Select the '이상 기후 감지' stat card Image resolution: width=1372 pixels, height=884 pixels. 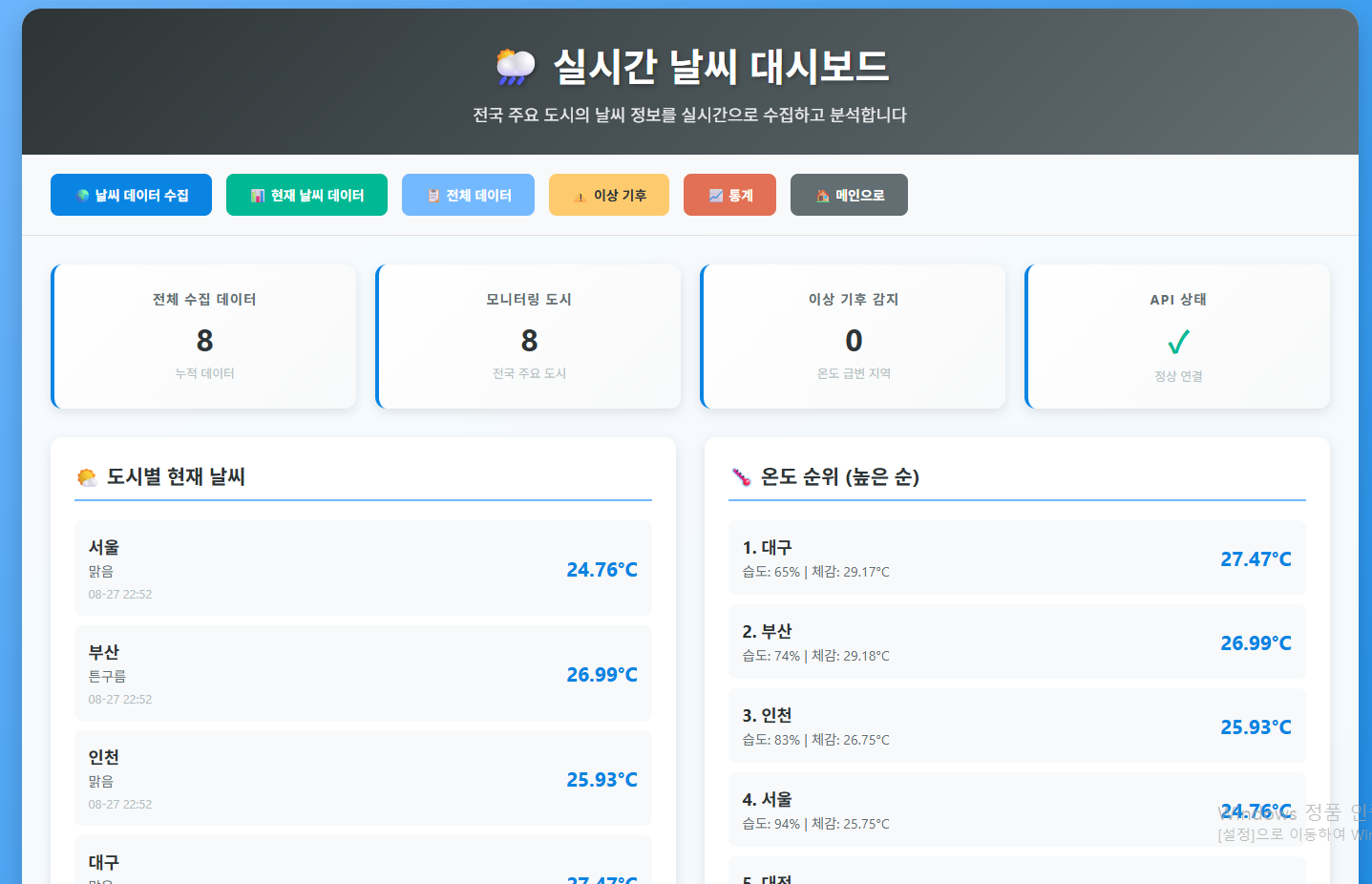point(853,337)
